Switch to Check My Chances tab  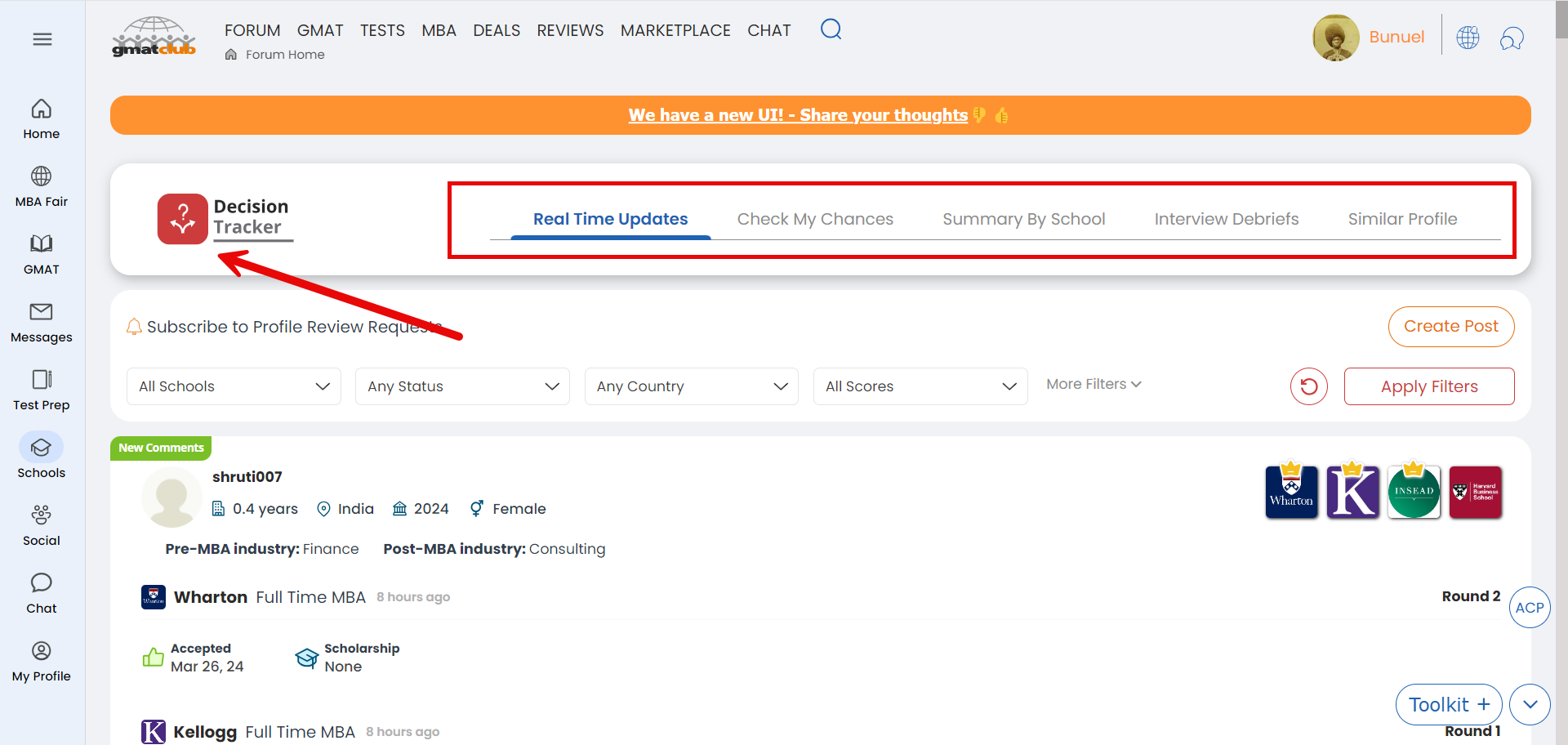coord(814,219)
